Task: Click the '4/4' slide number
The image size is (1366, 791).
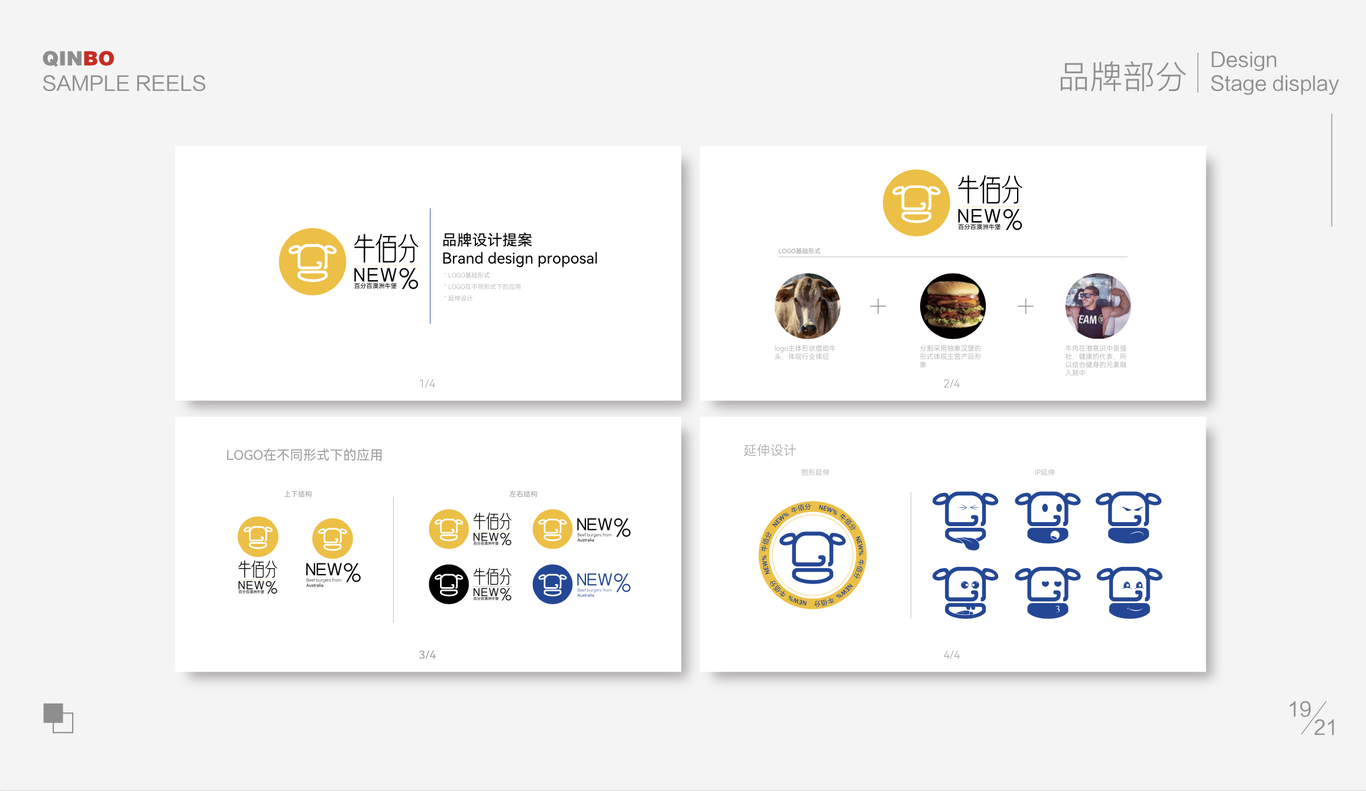Action: tap(952, 655)
